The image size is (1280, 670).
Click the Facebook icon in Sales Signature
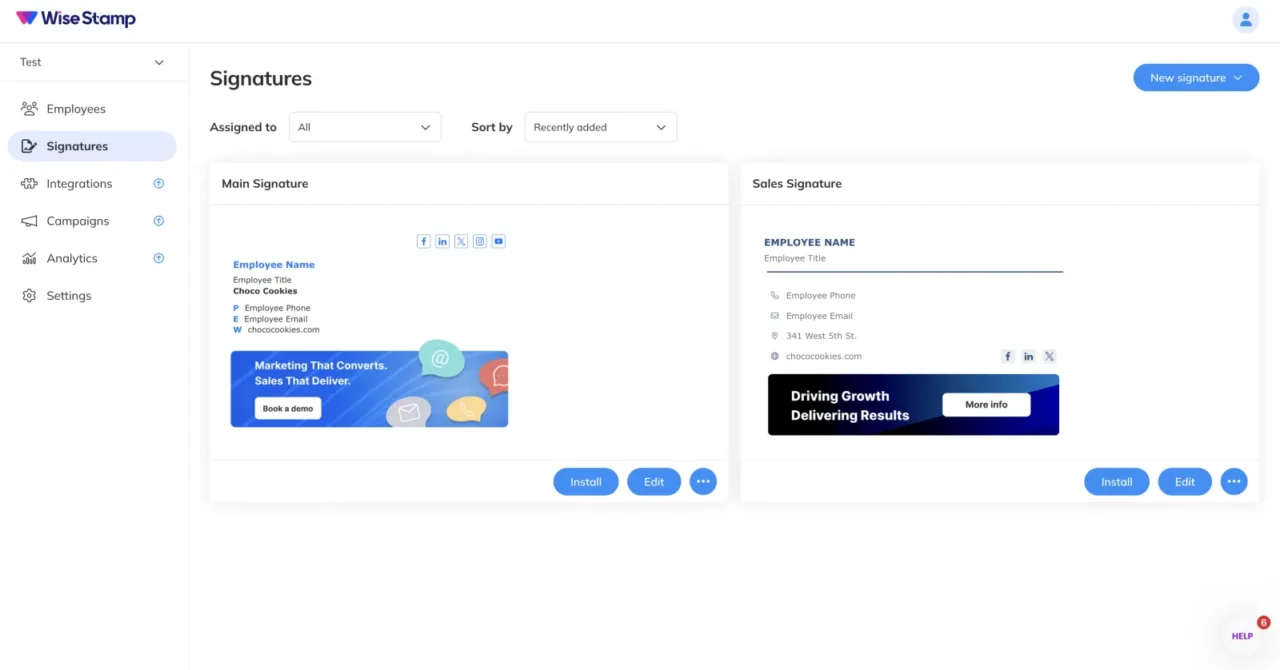click(x=1008, y=356)
